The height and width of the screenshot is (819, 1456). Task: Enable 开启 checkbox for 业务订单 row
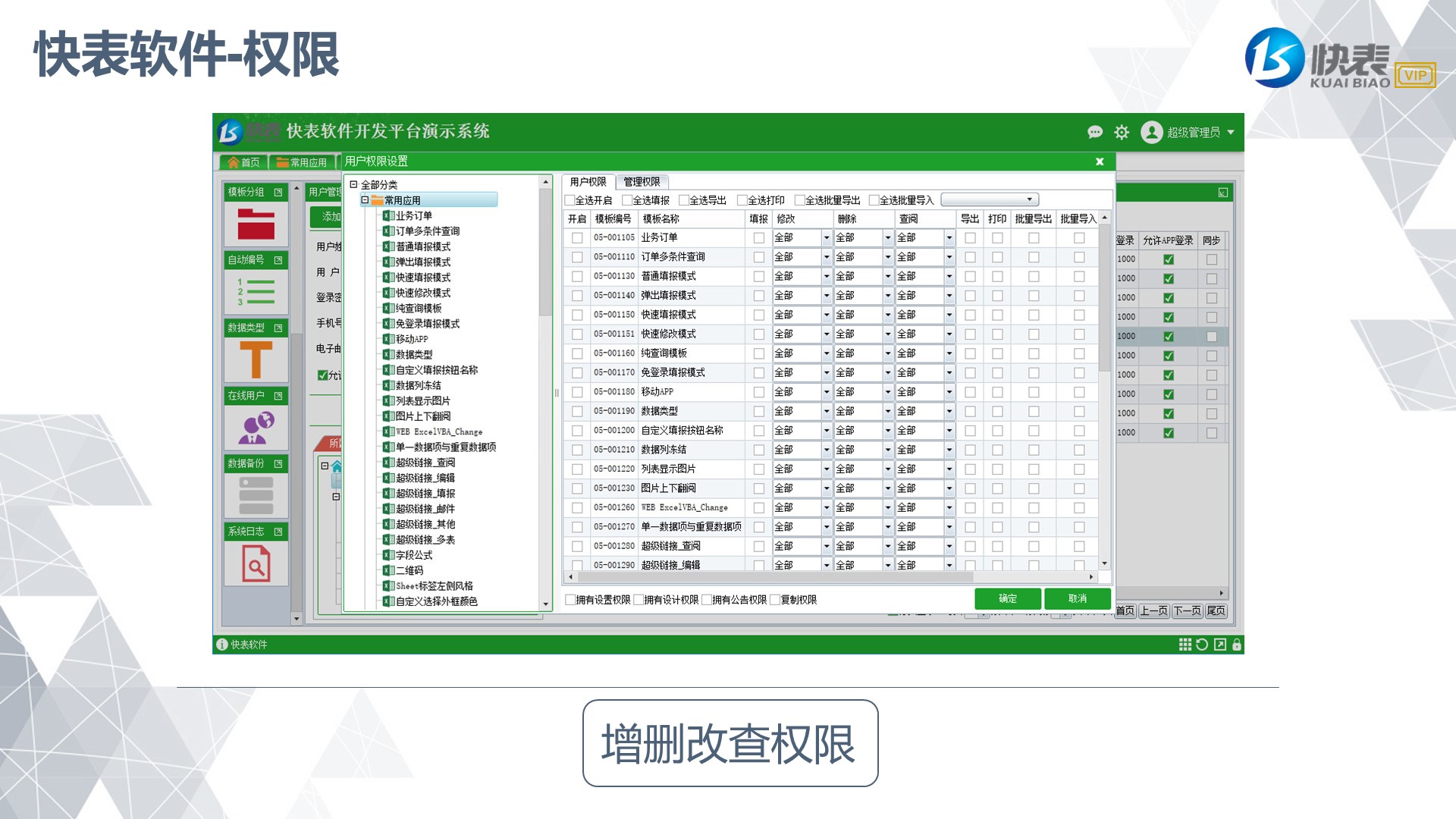click(577, 238)
